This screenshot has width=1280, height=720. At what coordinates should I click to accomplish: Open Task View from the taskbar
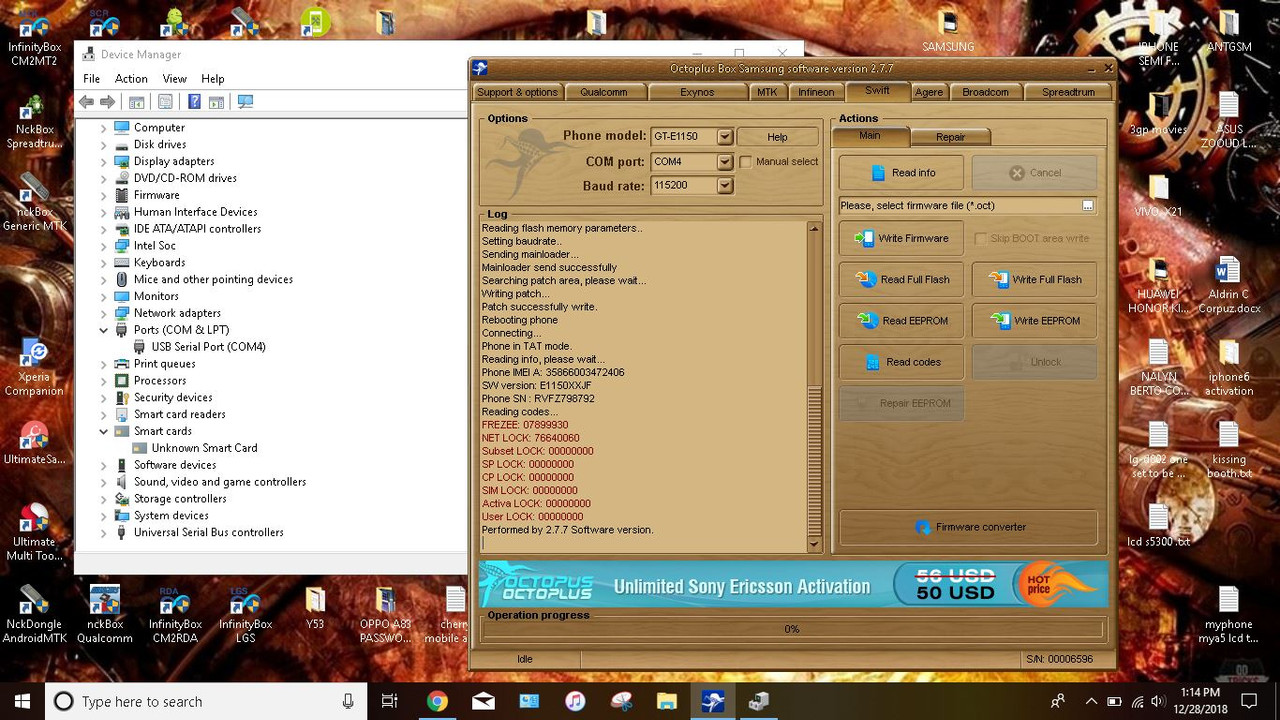pos(390,701)
